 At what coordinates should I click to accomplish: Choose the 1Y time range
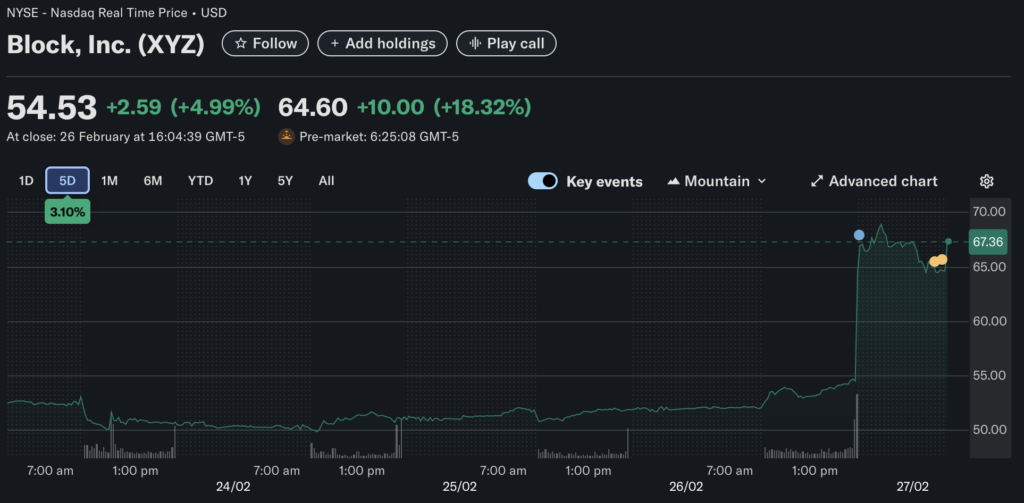[245, 181]
